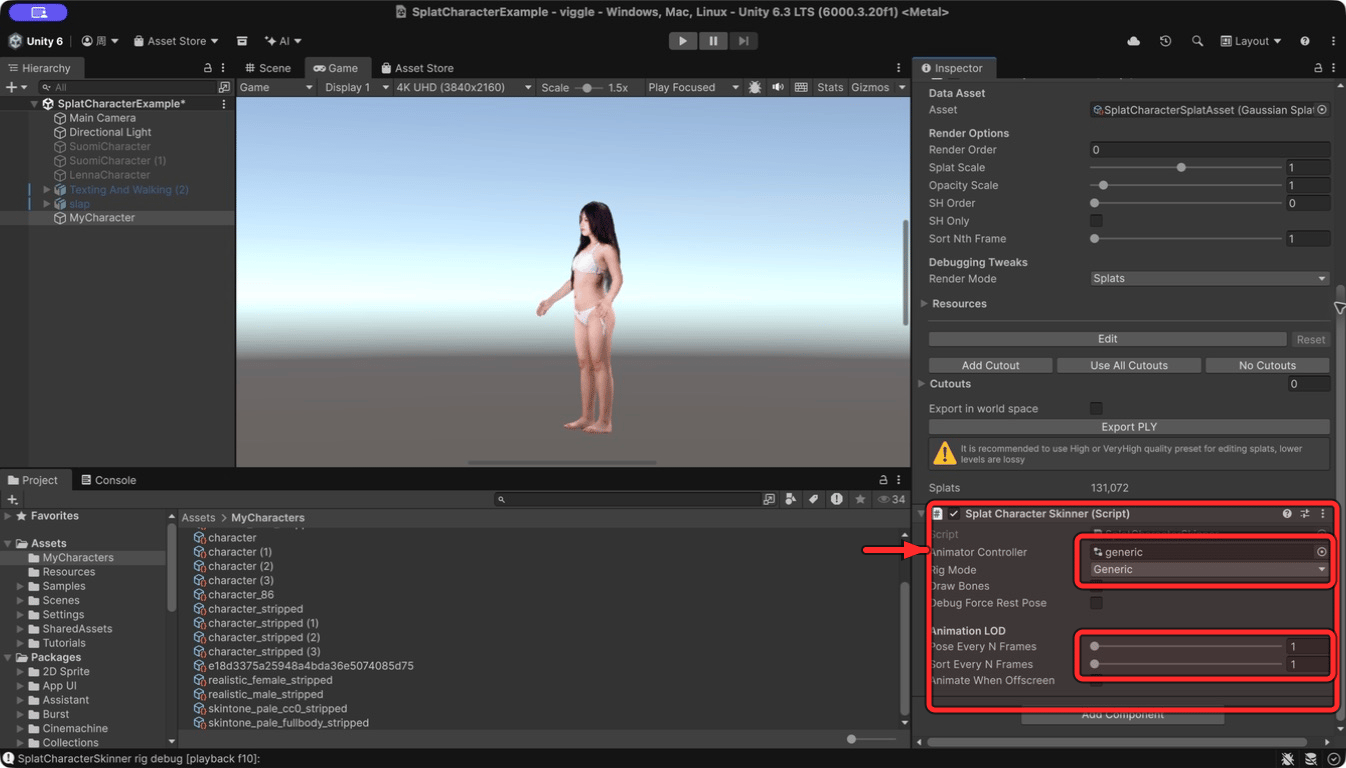
Task: Select MyCharacter in the Hierarchy
Action: 101,217
